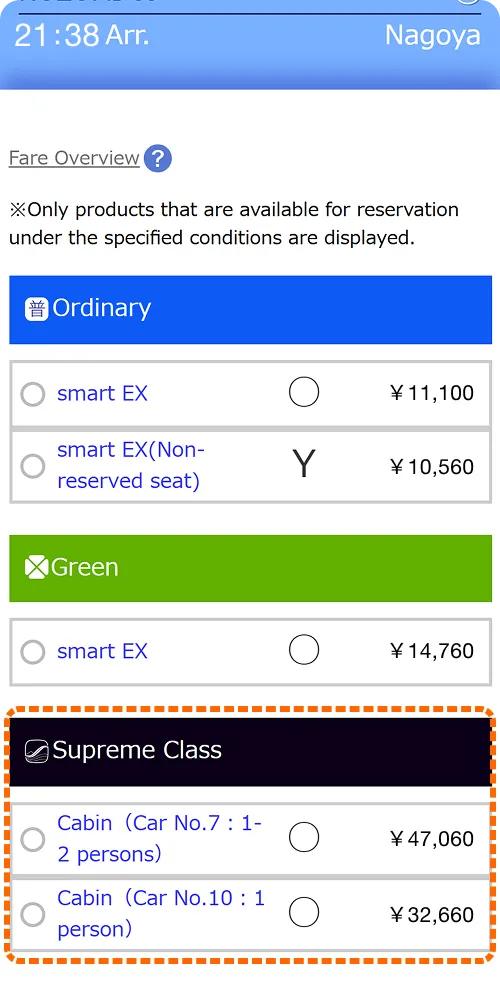The height and width of the screenshot is (1000, 500).
Task: Click the Fare Overview help question-mark icon
Action: pyautogui.click(x=158, y=158)
